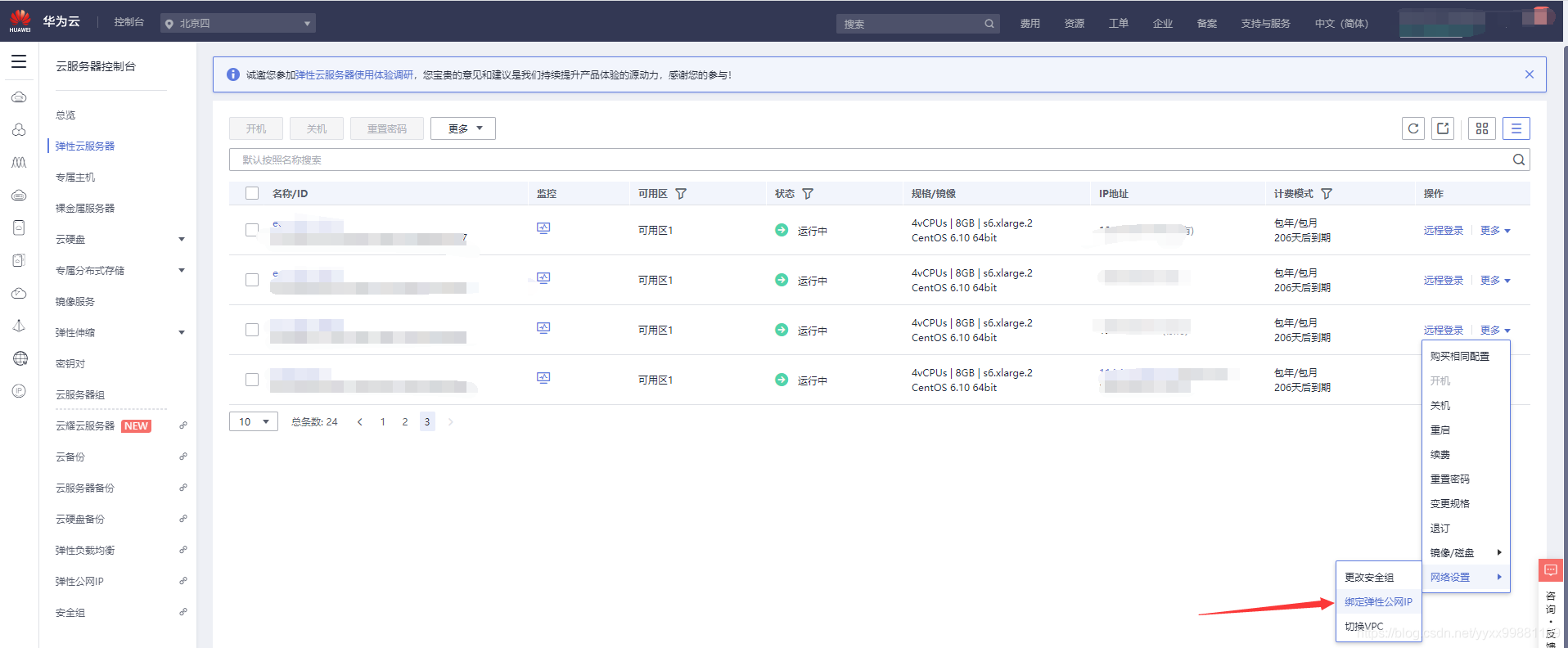
Task: Expand the 云硬盘 sidebar section
Action: click(x=182, y=239)
